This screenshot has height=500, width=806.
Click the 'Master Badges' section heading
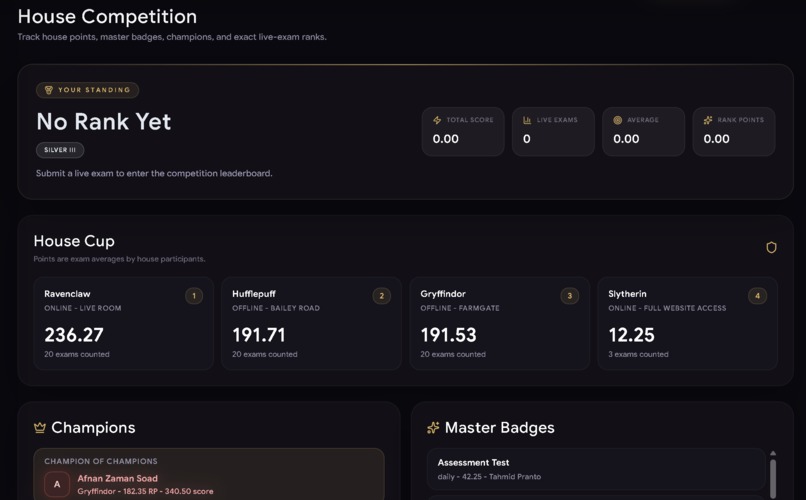500,428
